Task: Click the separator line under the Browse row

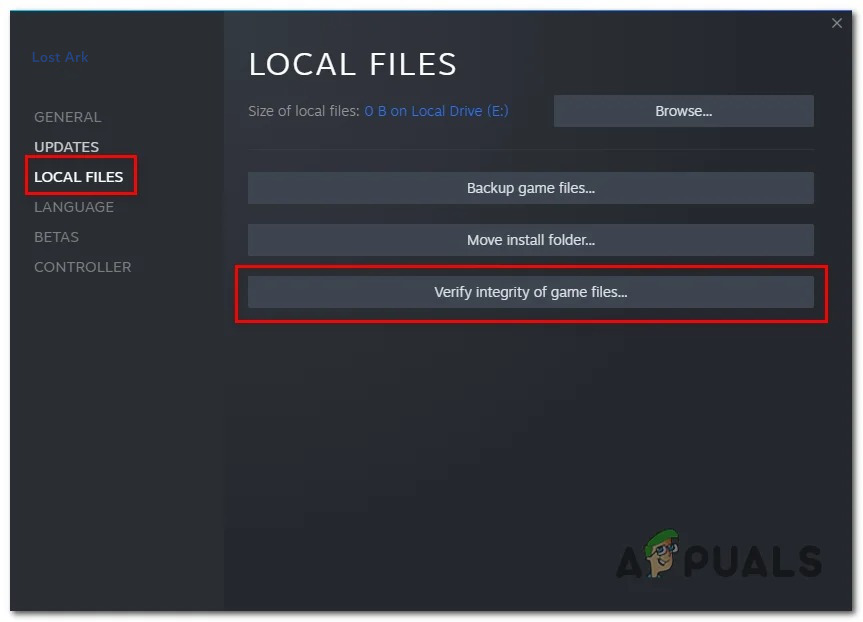Action: pyautogui.click(x=531, y=149)
